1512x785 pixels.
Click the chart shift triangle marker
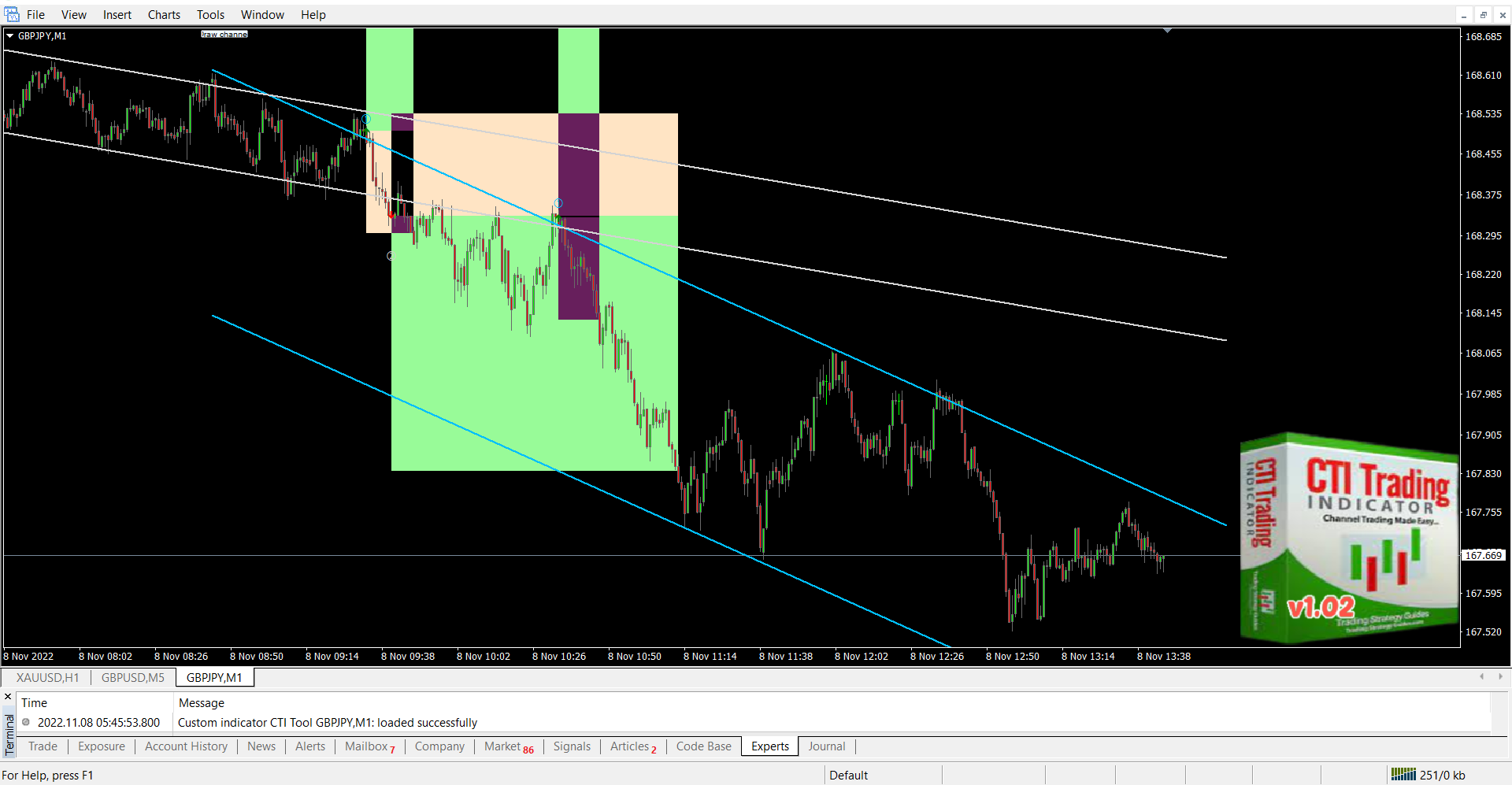pyautogui.click(x=1167, y=31)
